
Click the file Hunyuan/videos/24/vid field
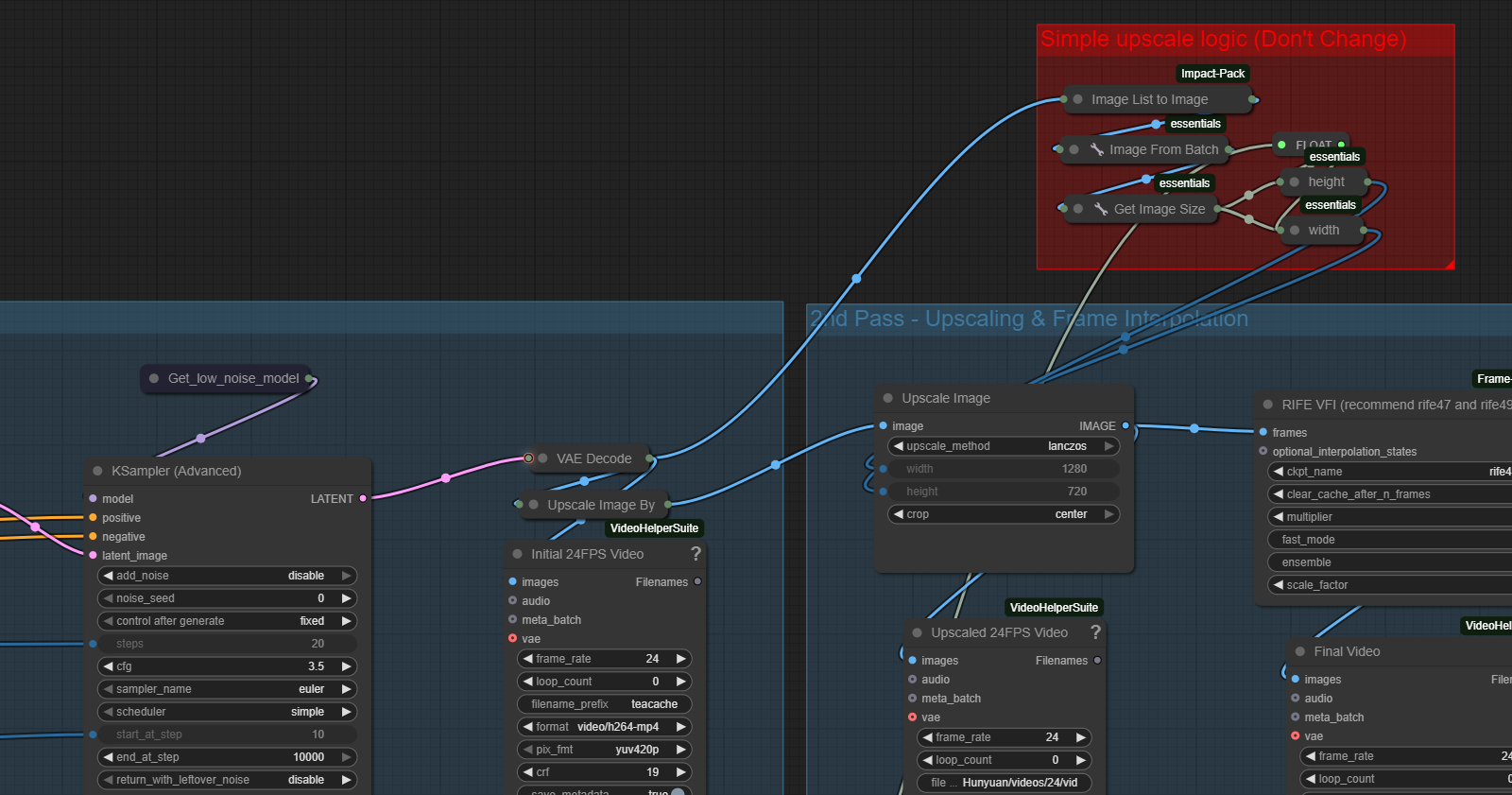click(x=1005, y=783)
